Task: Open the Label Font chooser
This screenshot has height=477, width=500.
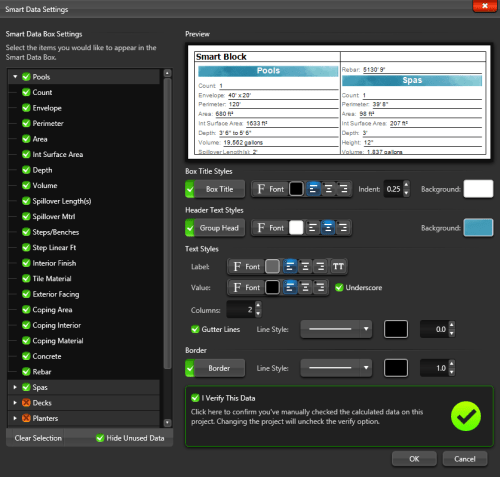Action: [246, 267]
